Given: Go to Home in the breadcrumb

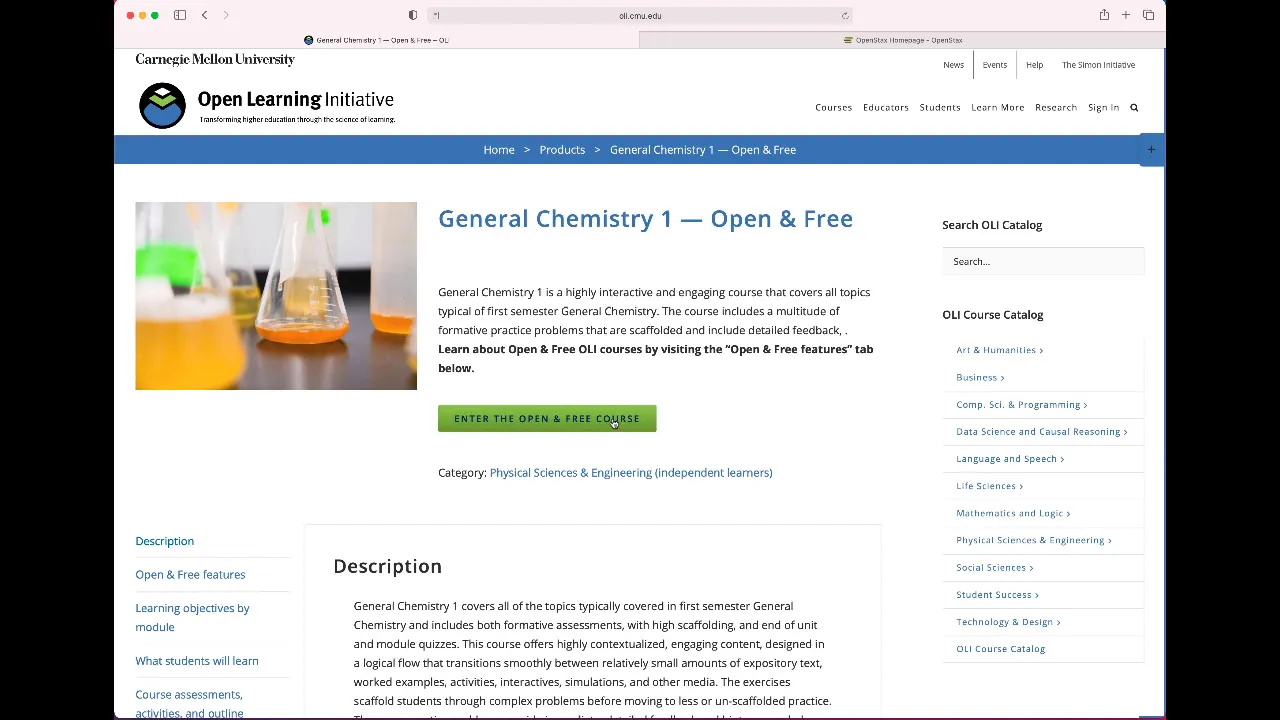Looking at the screenshot, I should (x=499, y=150).
